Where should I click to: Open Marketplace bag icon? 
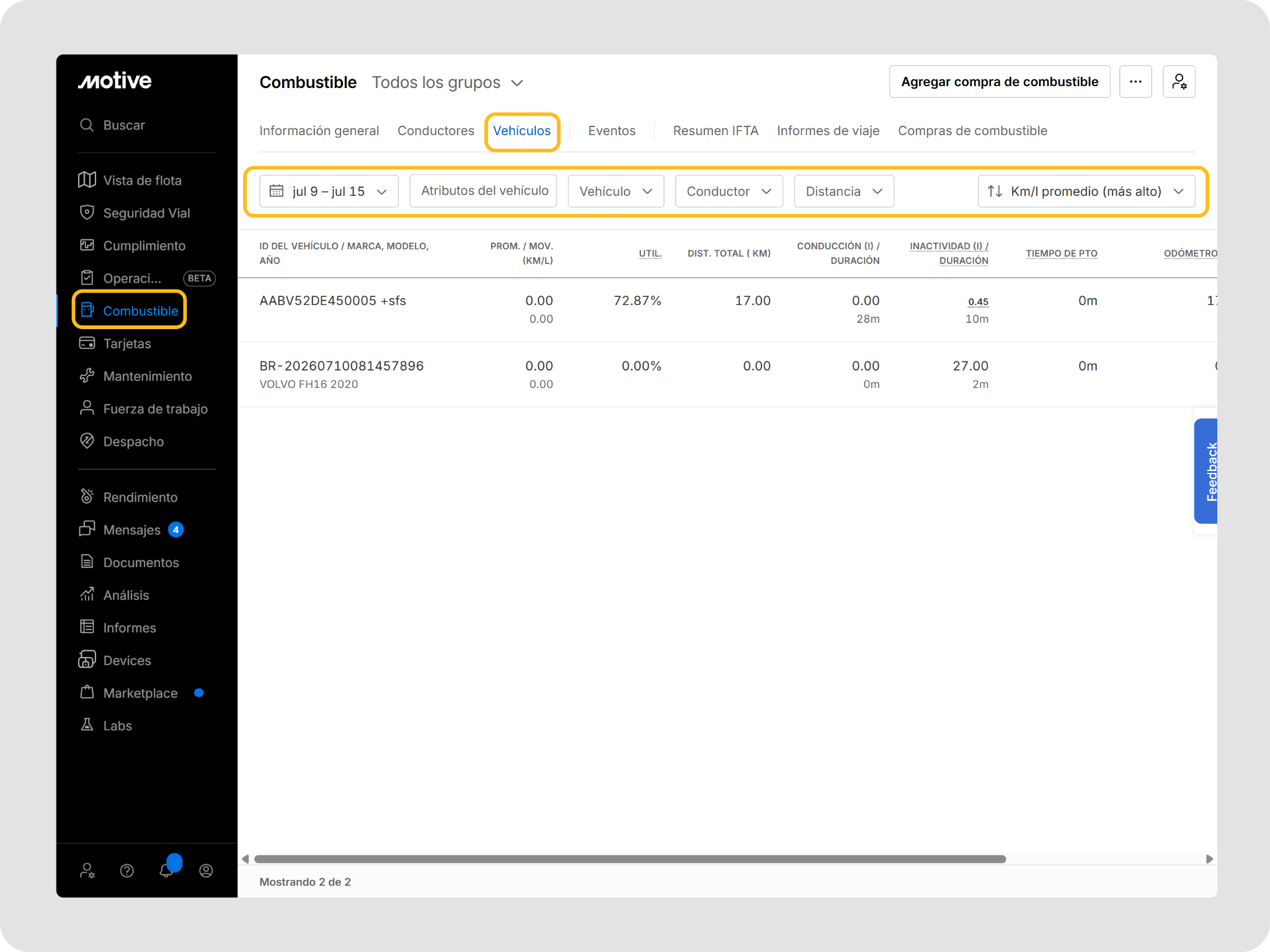[x=87, y=693]
